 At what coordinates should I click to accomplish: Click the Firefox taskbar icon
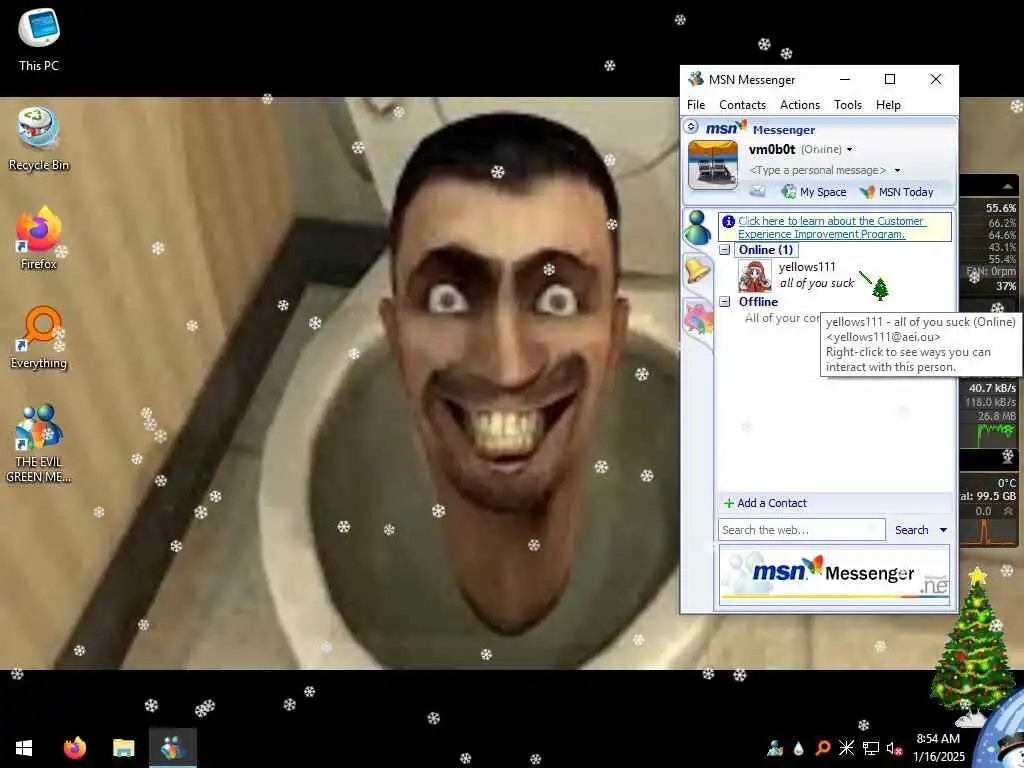point(74,748)
